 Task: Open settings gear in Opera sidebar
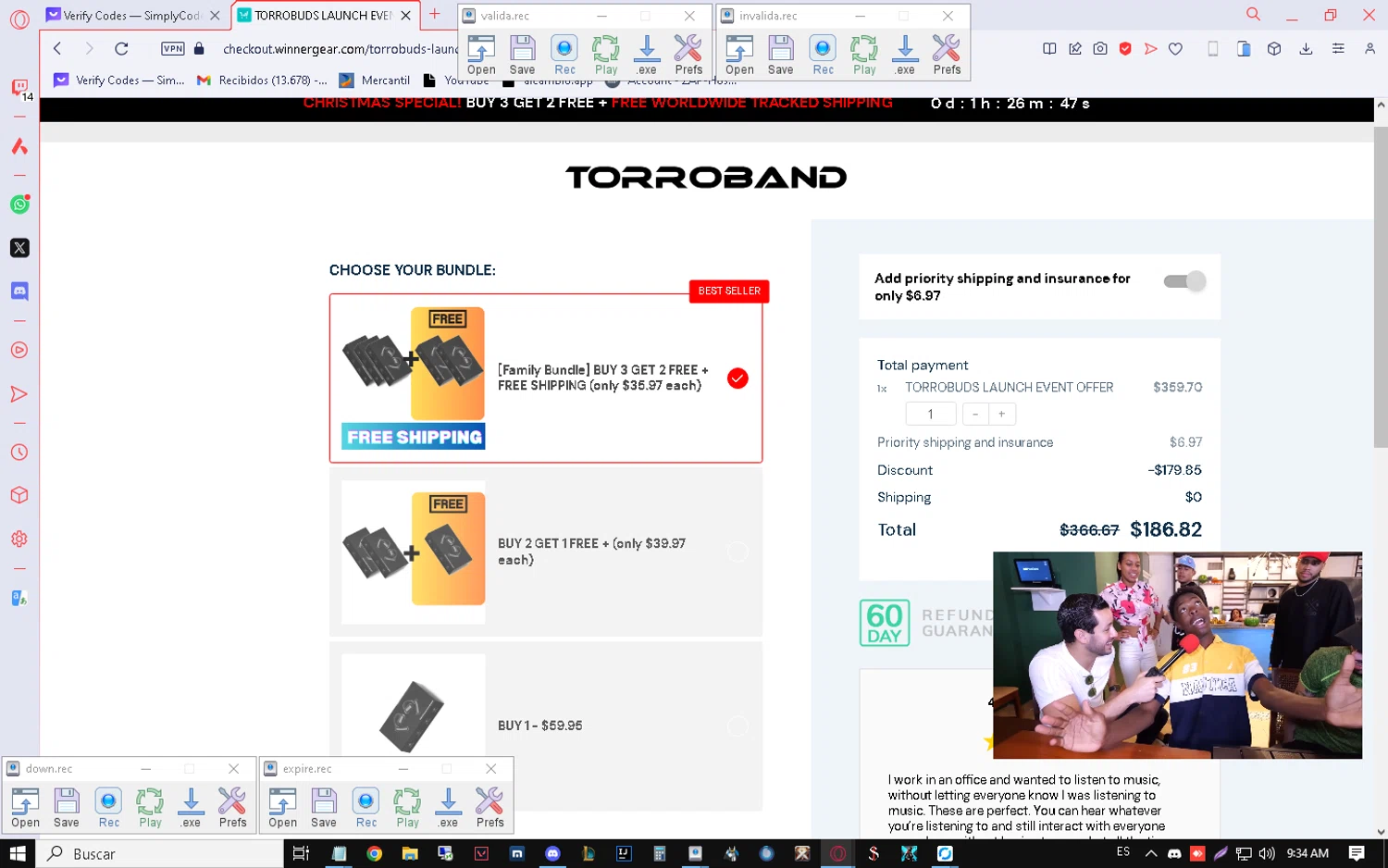[19, 539]
